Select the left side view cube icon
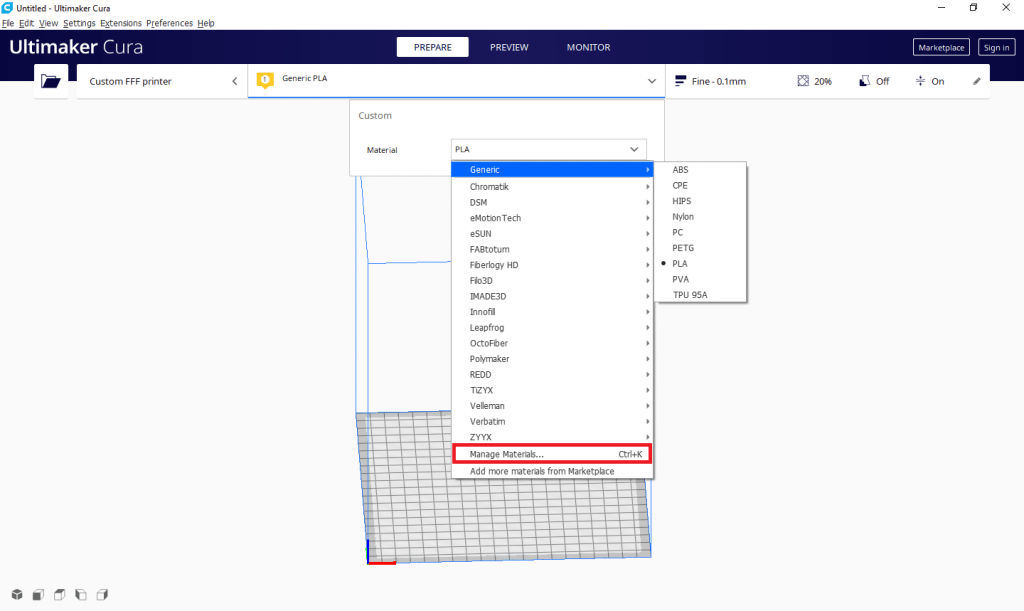 click(x=81, y=595)
